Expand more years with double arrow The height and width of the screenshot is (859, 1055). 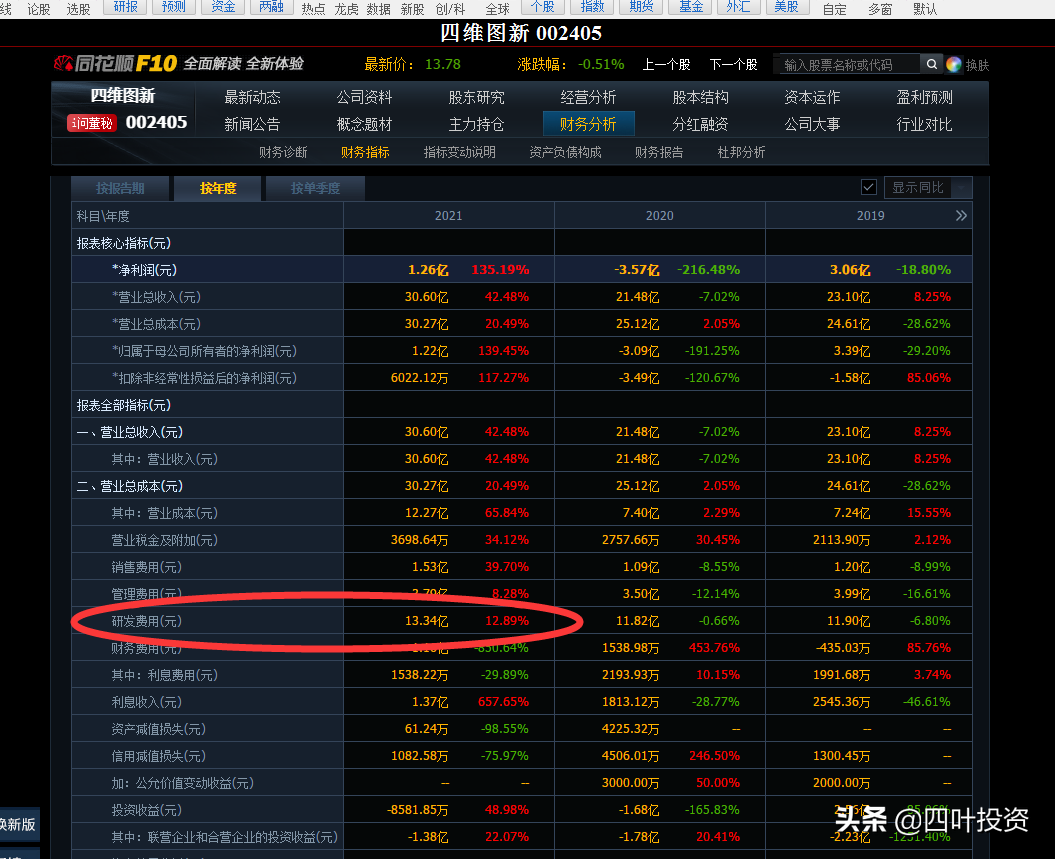pos(961,215)
